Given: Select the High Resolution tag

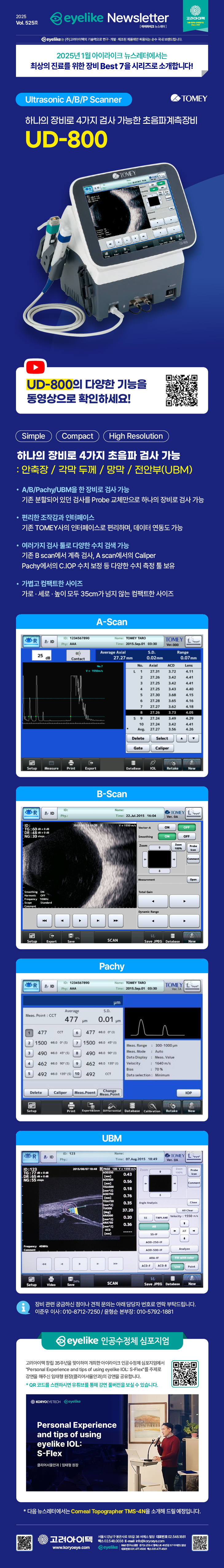Looking at the screenshot, I should 136,436.
